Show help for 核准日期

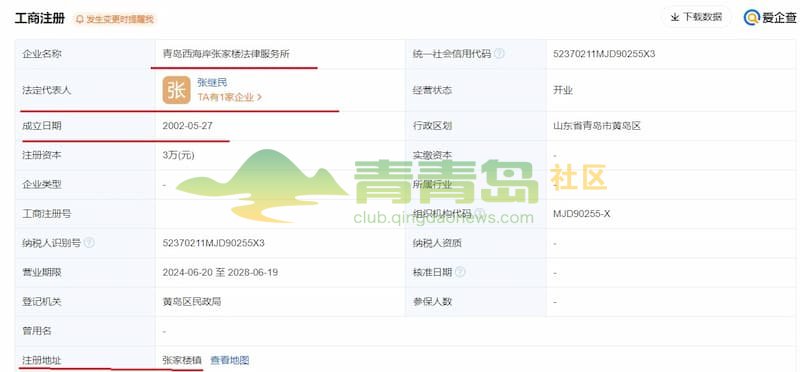click(460, 272)
